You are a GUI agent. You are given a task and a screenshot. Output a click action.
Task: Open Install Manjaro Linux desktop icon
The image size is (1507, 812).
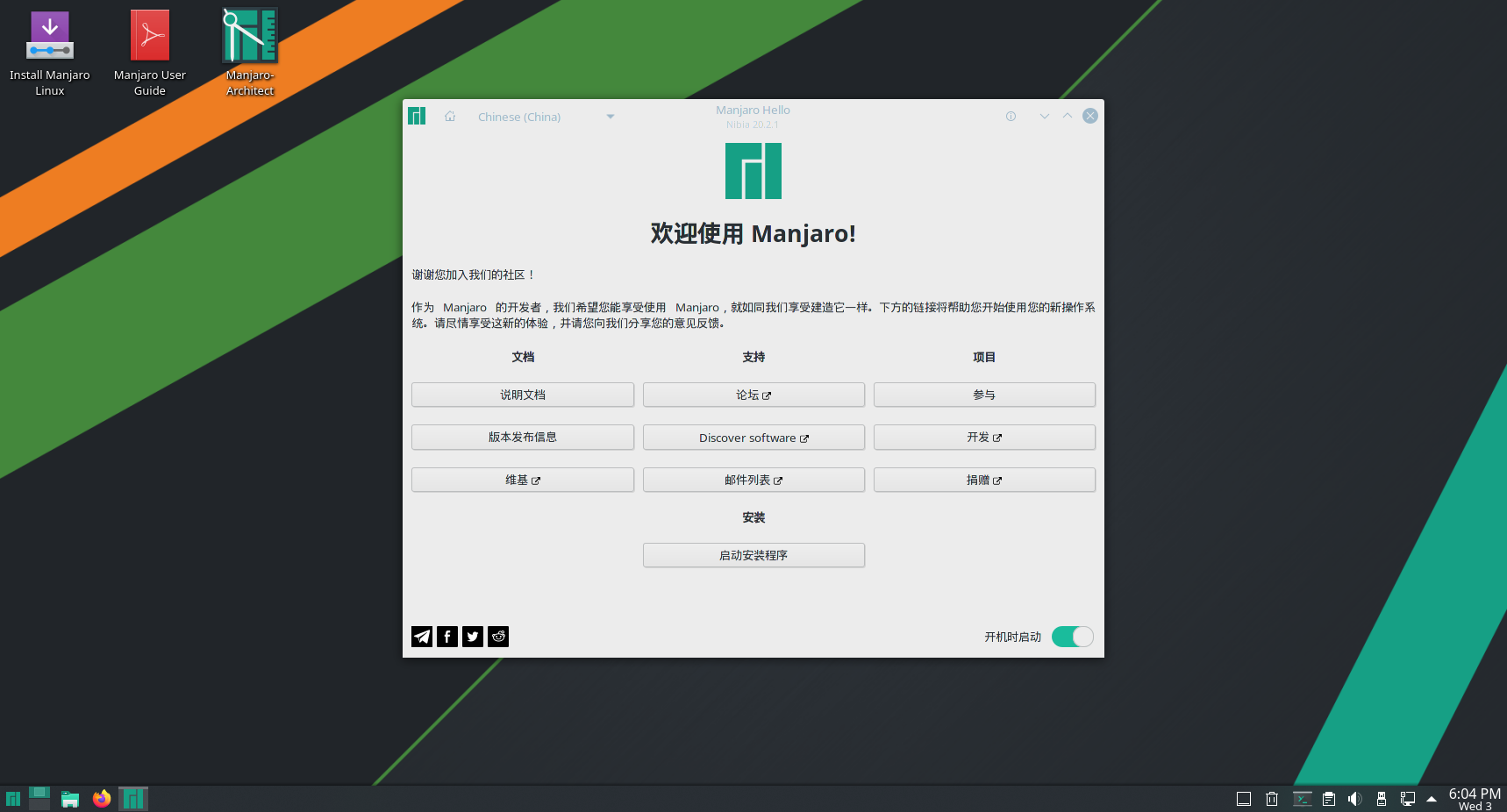[50, 53]
